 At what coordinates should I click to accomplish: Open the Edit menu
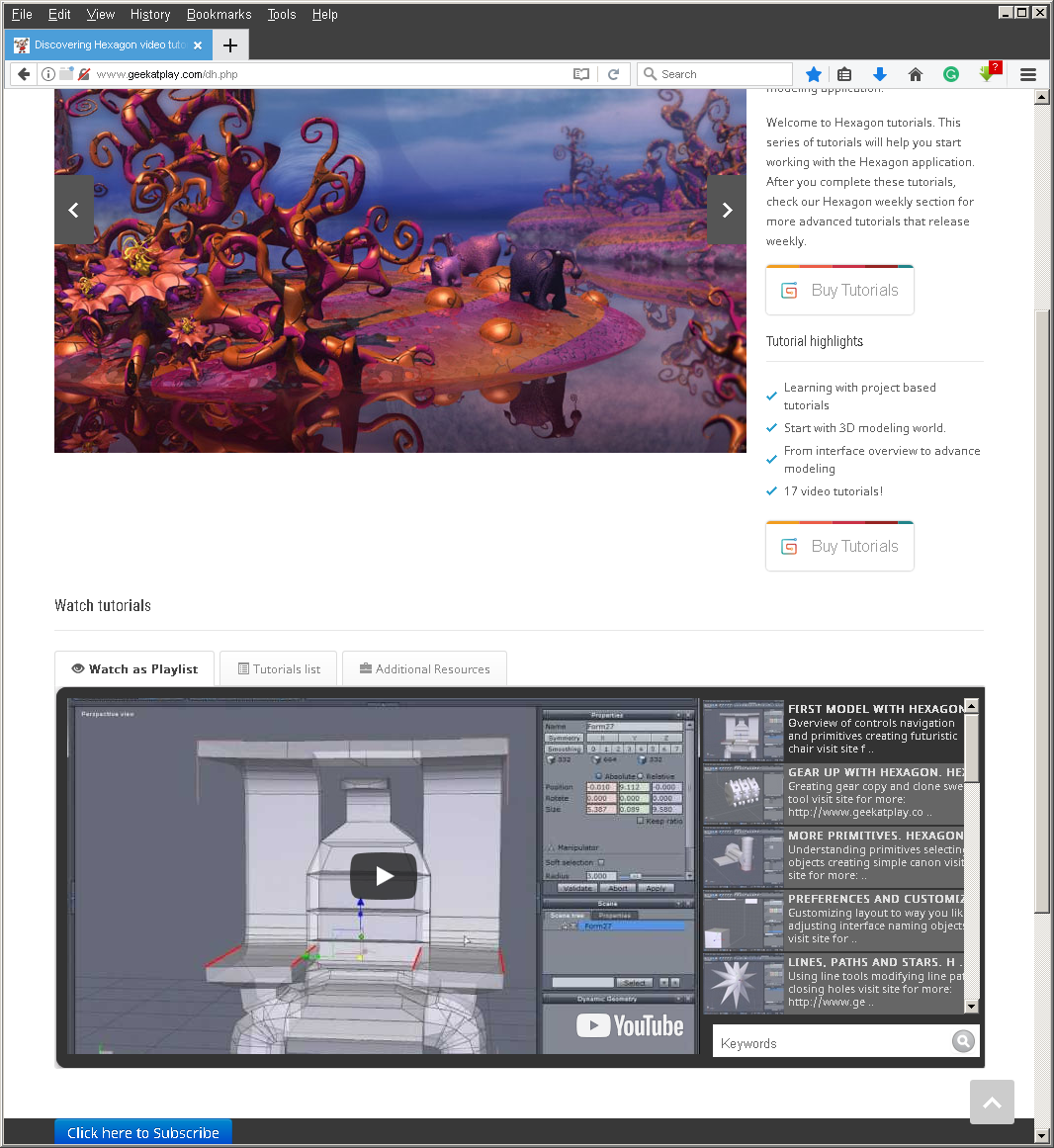59,15
